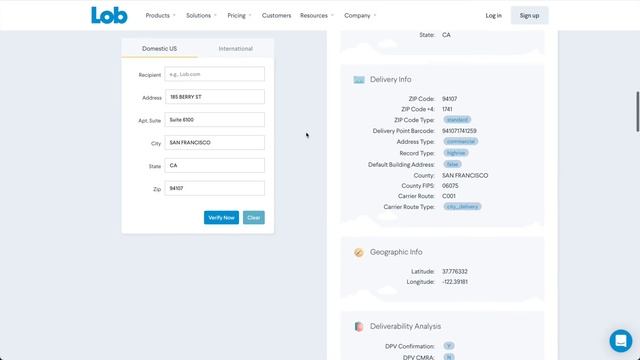Open the Customers page
This screenshot has width=640, height=360.
[276, 16]
